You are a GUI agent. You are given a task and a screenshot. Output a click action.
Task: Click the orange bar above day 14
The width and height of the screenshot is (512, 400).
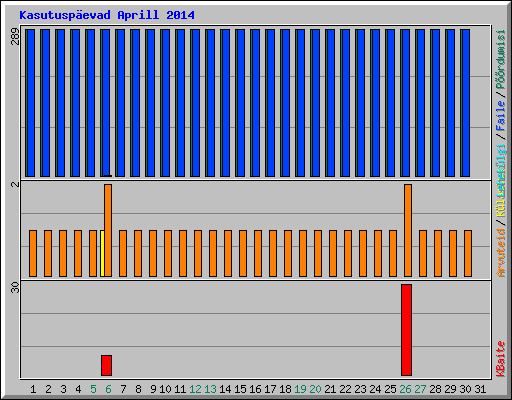228,253
